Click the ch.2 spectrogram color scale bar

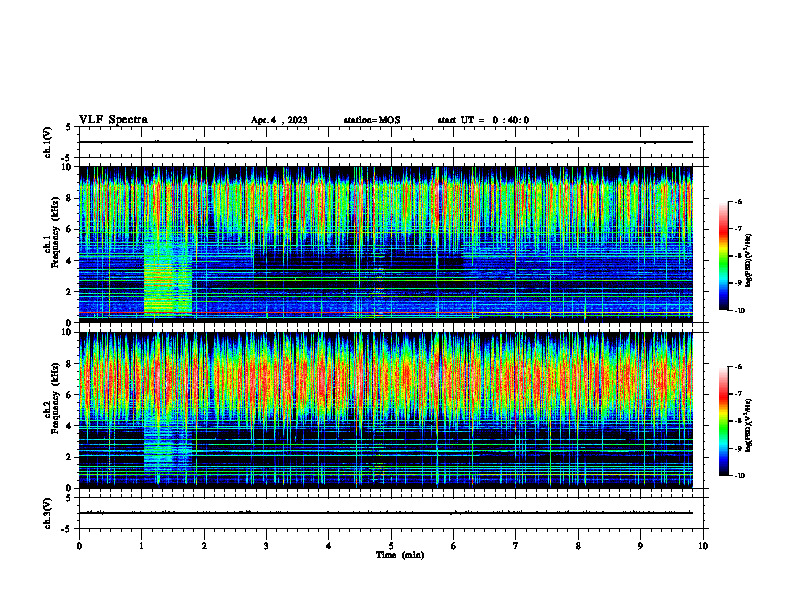(x=724, y=421)
